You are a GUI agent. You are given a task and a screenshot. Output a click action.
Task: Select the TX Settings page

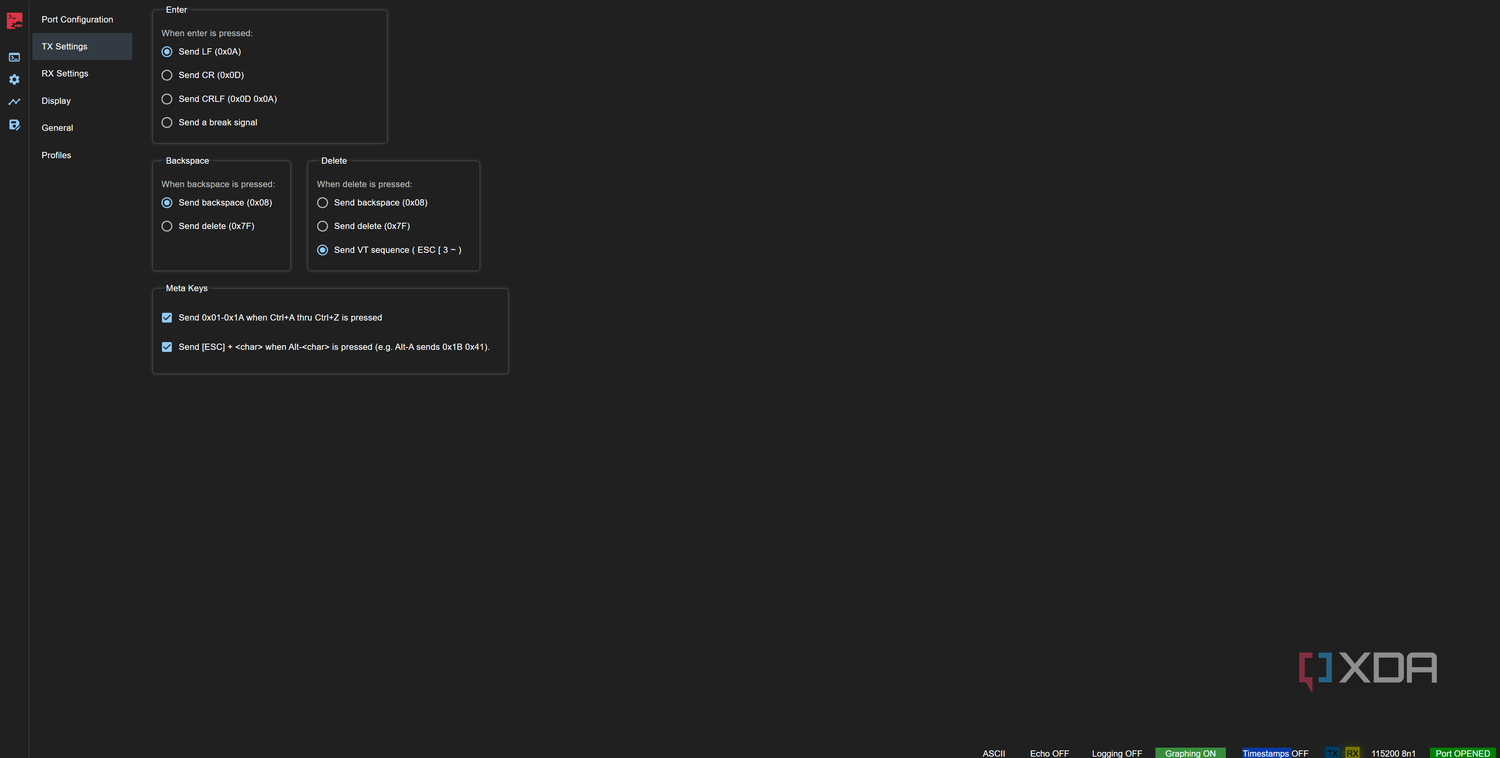82,47
